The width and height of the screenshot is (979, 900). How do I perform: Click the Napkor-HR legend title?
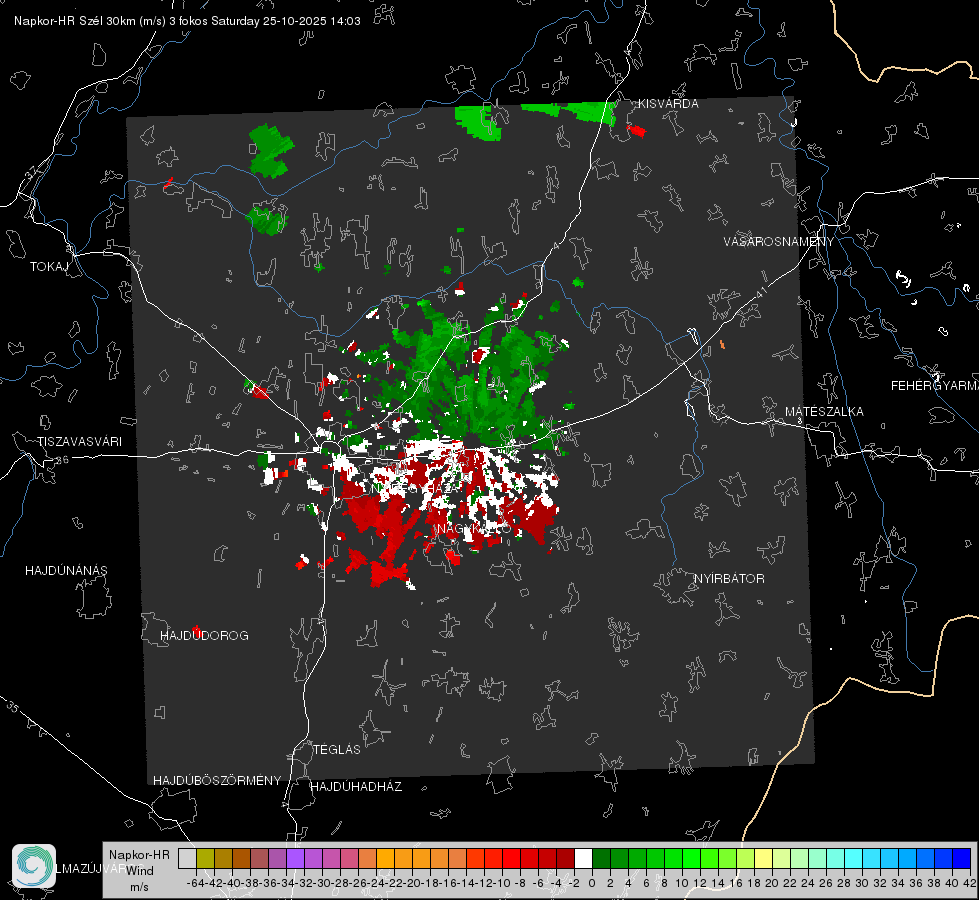pos(139,855)
